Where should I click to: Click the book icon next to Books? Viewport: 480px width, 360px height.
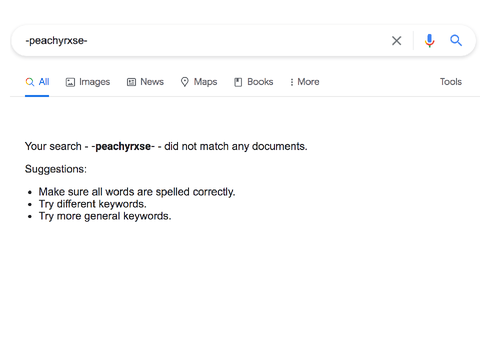[238, 82]
